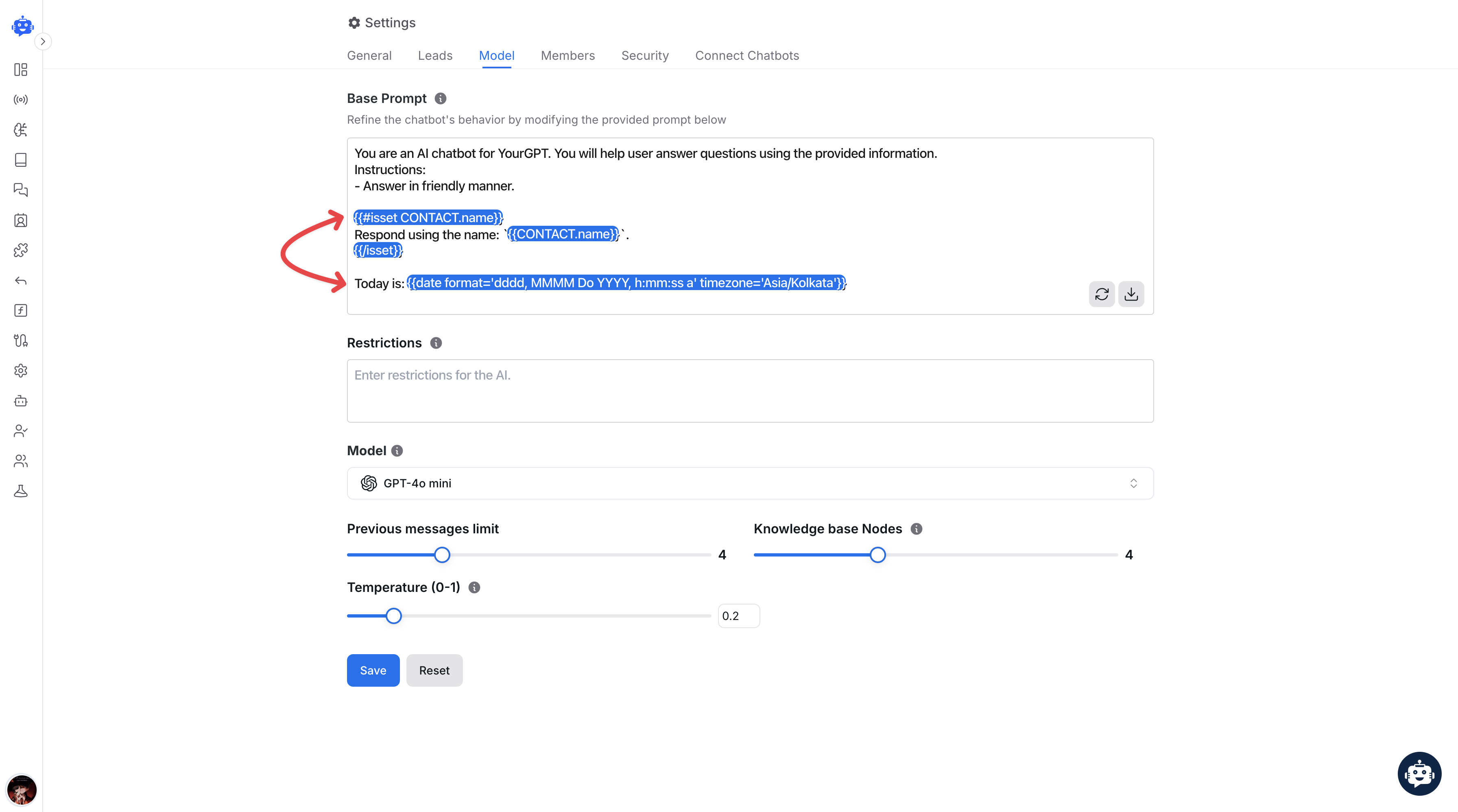Open the chat conversations icon
Screen dimensions: 1458x812
pyautogui.click(x=21, y=190)
